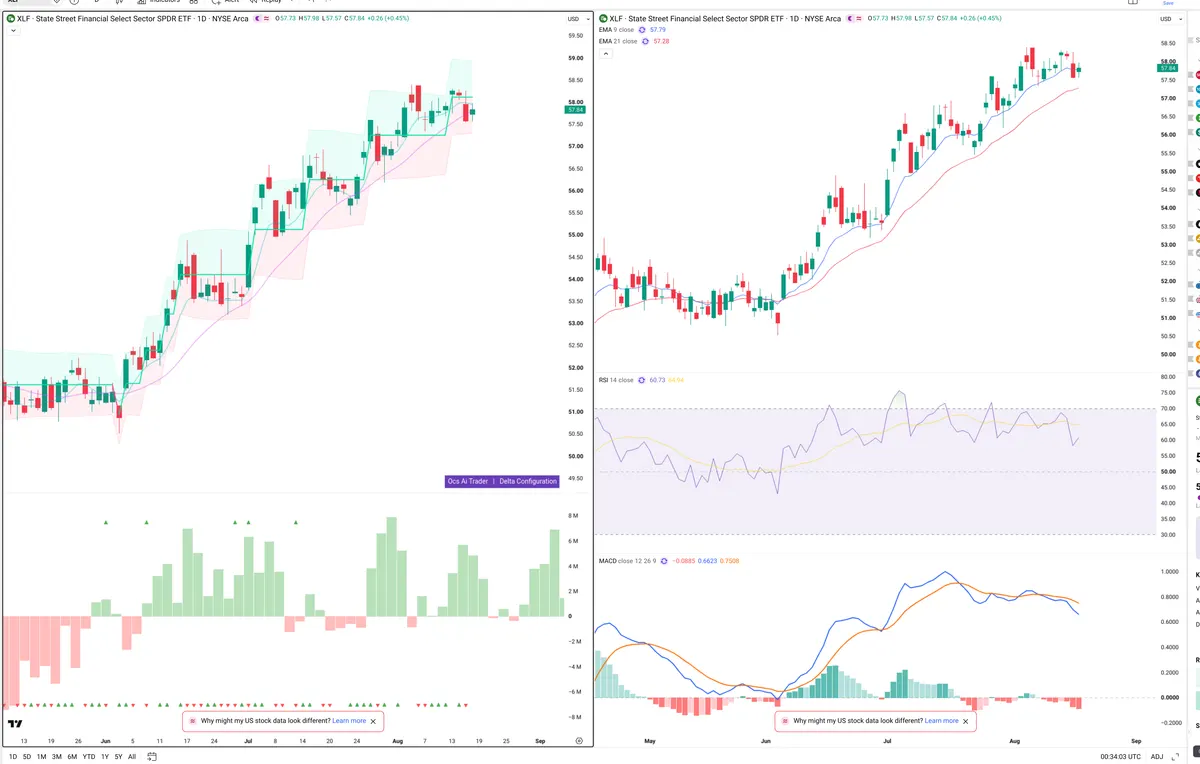Viewport: 1200px width, 764px height.
Task: Open the USD currency dropdown on right chart
Action: (1169, 18)
